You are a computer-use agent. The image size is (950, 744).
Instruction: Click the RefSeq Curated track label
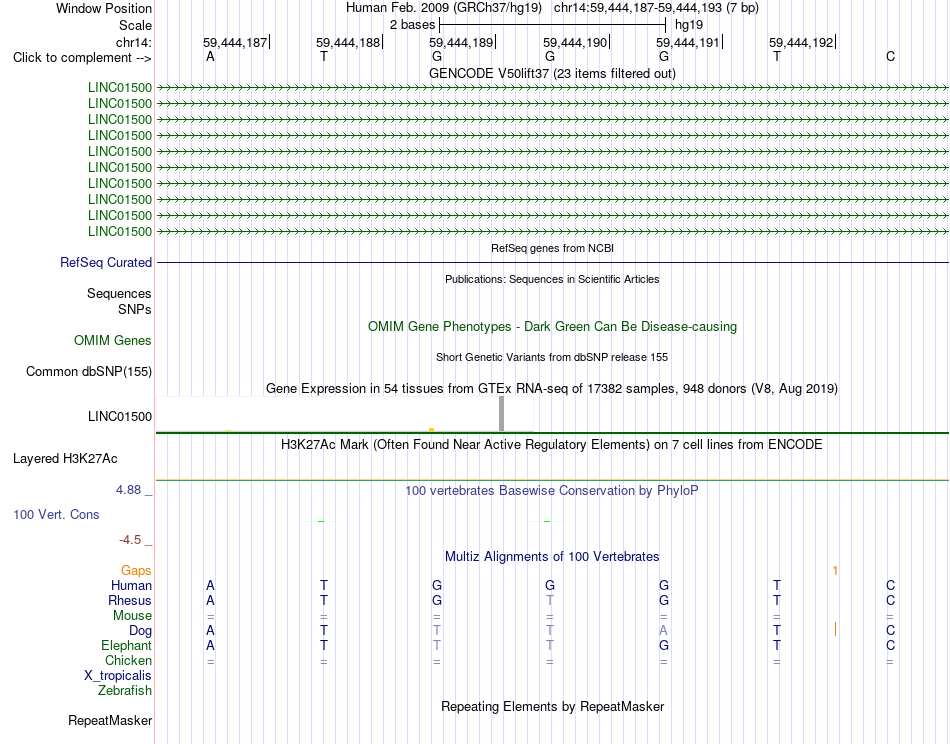tap(105, 262)
